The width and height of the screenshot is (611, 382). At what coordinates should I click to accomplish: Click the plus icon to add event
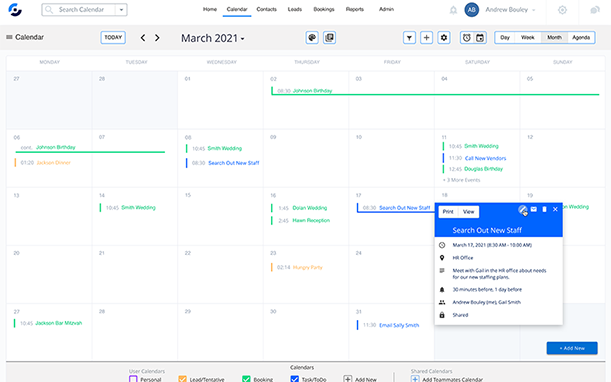click(426, 38)
